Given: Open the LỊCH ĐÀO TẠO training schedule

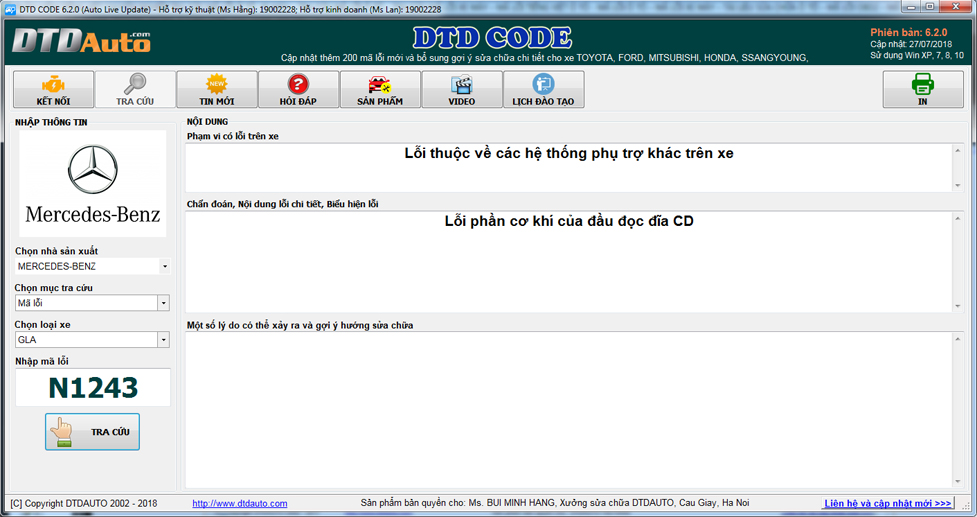Looking at the screenshot, I should [x=543, y=90].
